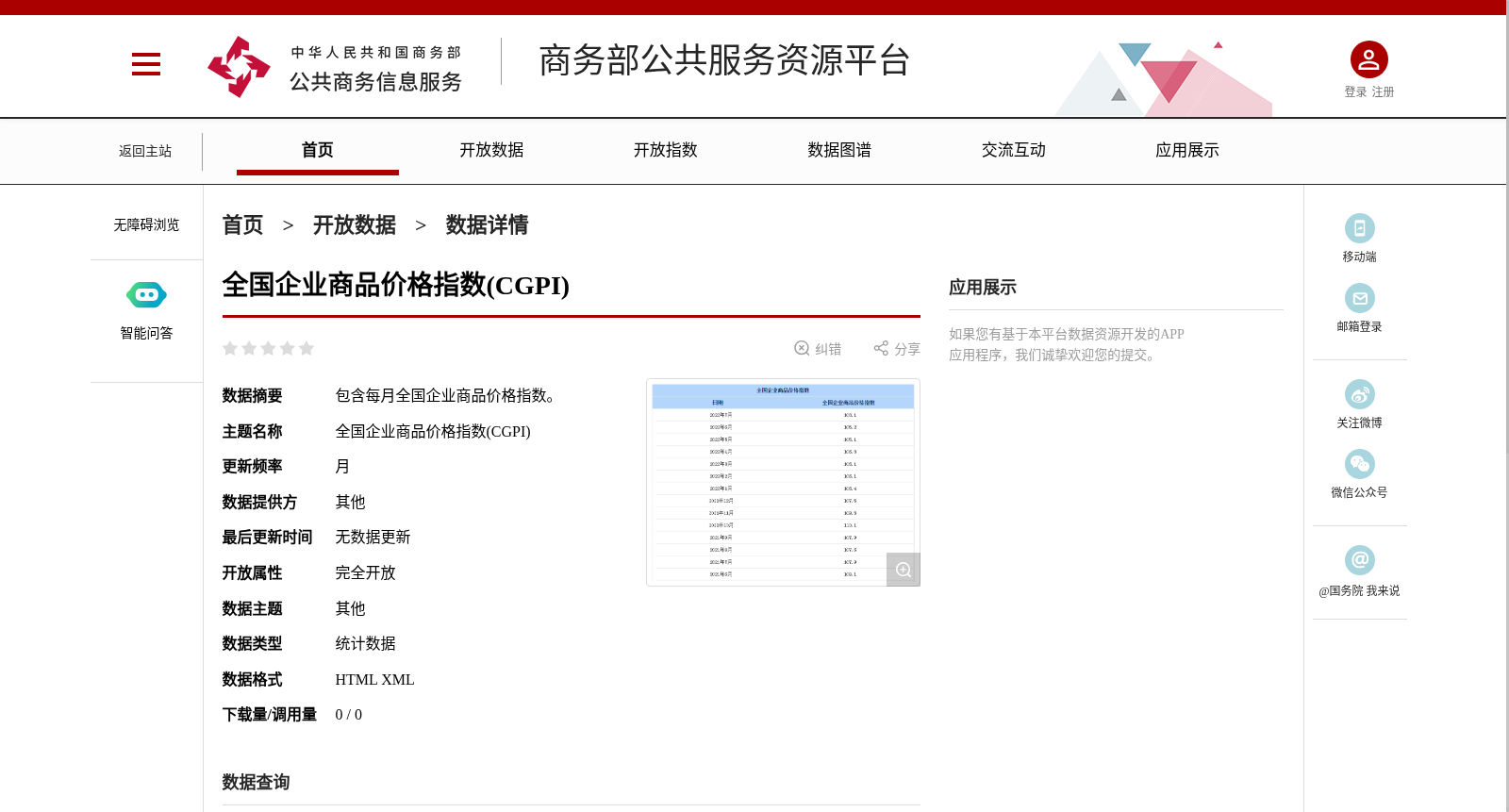The image size is (1509, 812).
Task: Open the 开放指数 tab
Action: (666, 150)
